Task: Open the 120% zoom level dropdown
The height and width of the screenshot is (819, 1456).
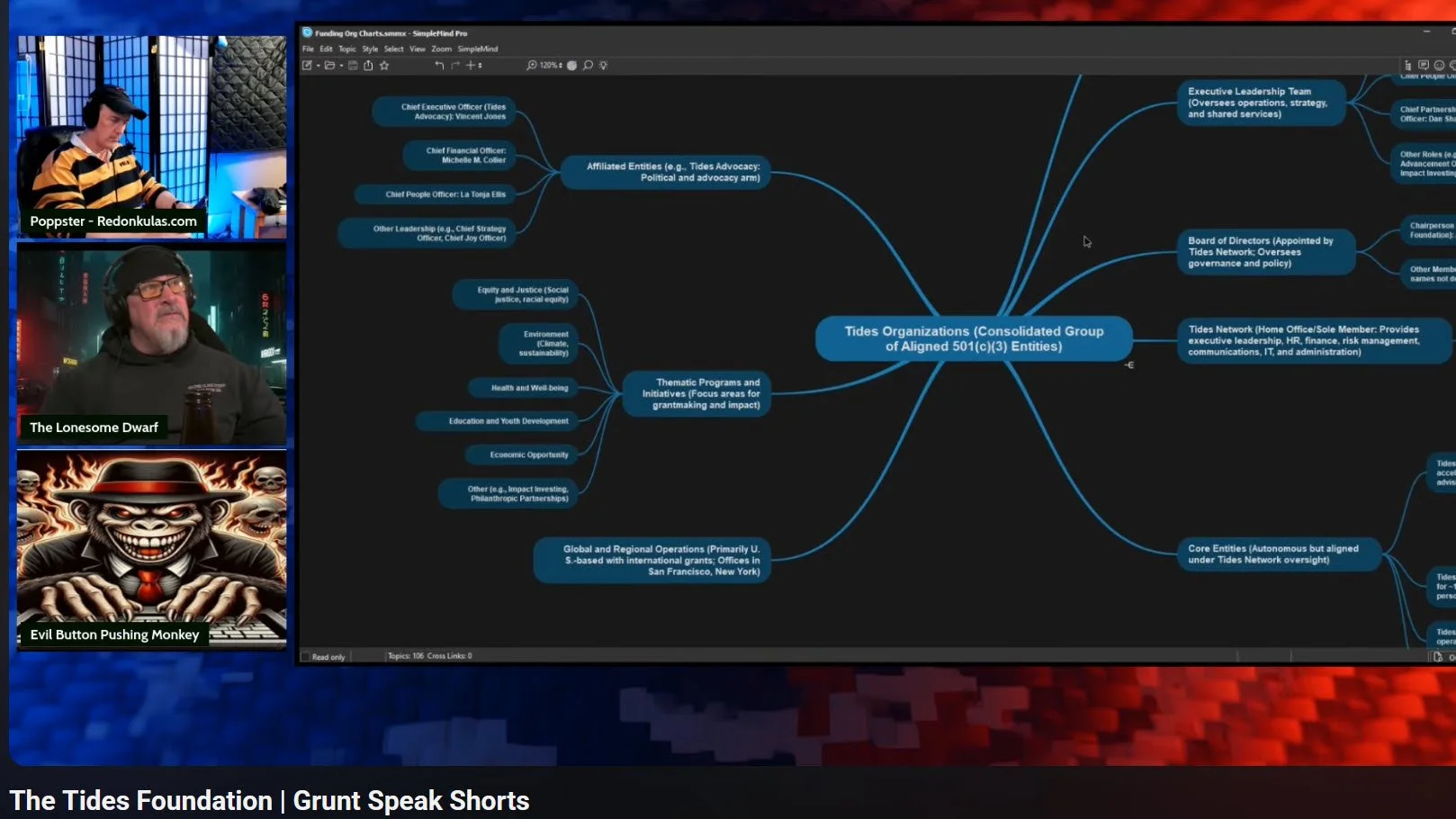Action: (x=551, y=65)
